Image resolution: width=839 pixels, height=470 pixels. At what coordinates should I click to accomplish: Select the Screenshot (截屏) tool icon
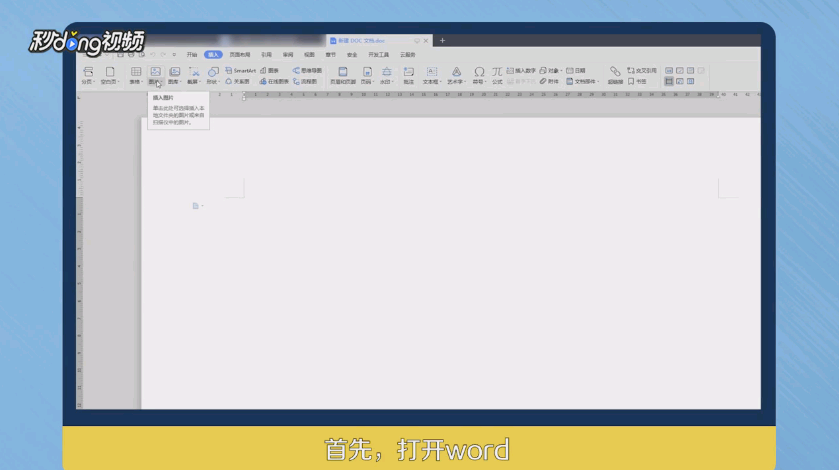point(194,72)
